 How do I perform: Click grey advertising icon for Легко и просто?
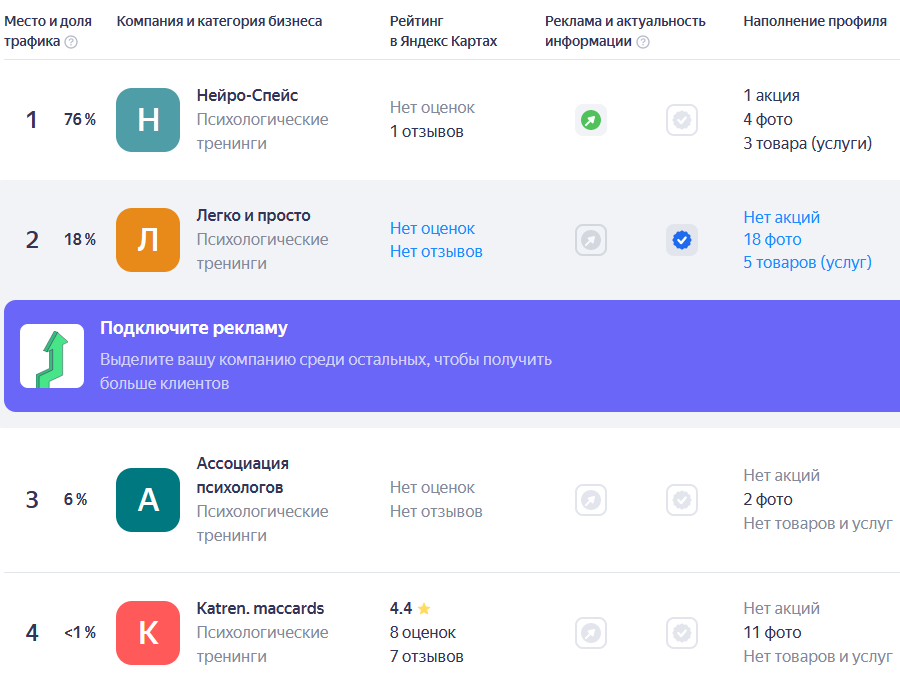pyautogui.click(x=591, y=240)
